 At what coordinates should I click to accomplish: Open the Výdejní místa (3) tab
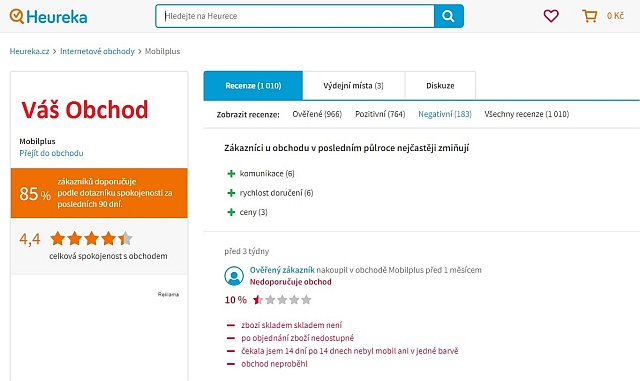353,86
